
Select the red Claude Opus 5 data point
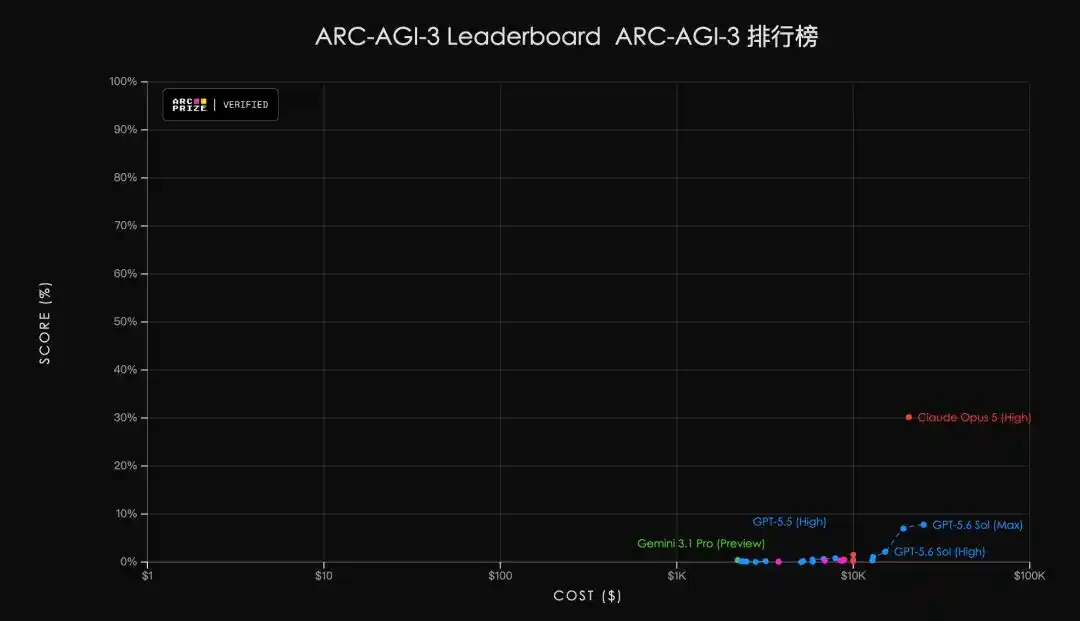pos(908,417)
